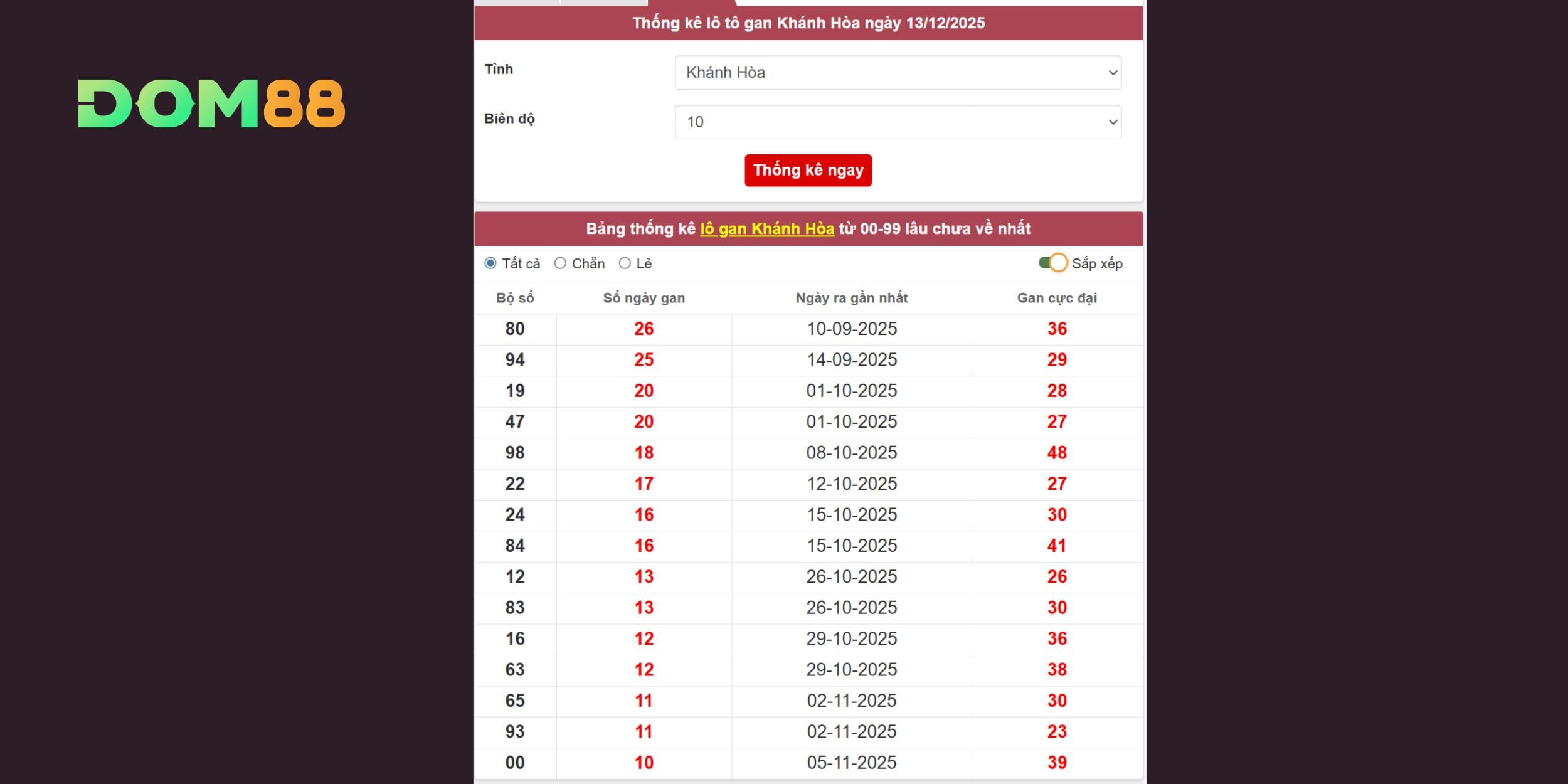Select number 00 in the table
Screen dimensions: 1568x784
(x=515, y=763)
